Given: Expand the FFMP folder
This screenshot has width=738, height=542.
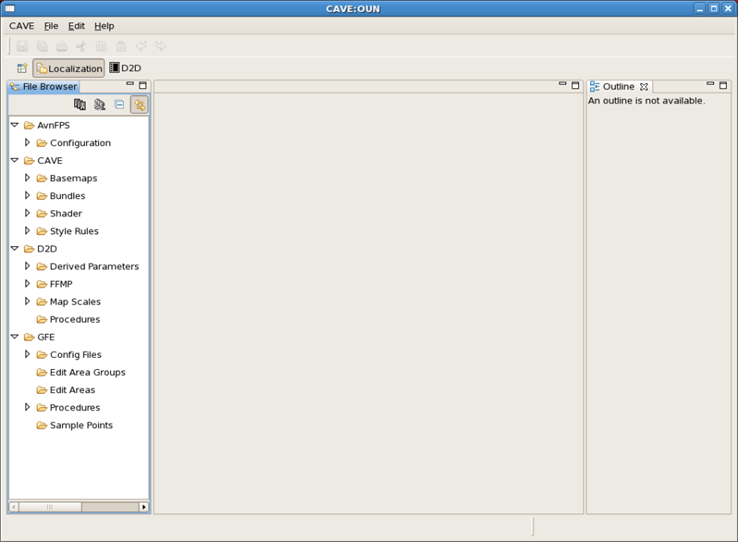Looking at the screenshot, I should 27,284.
